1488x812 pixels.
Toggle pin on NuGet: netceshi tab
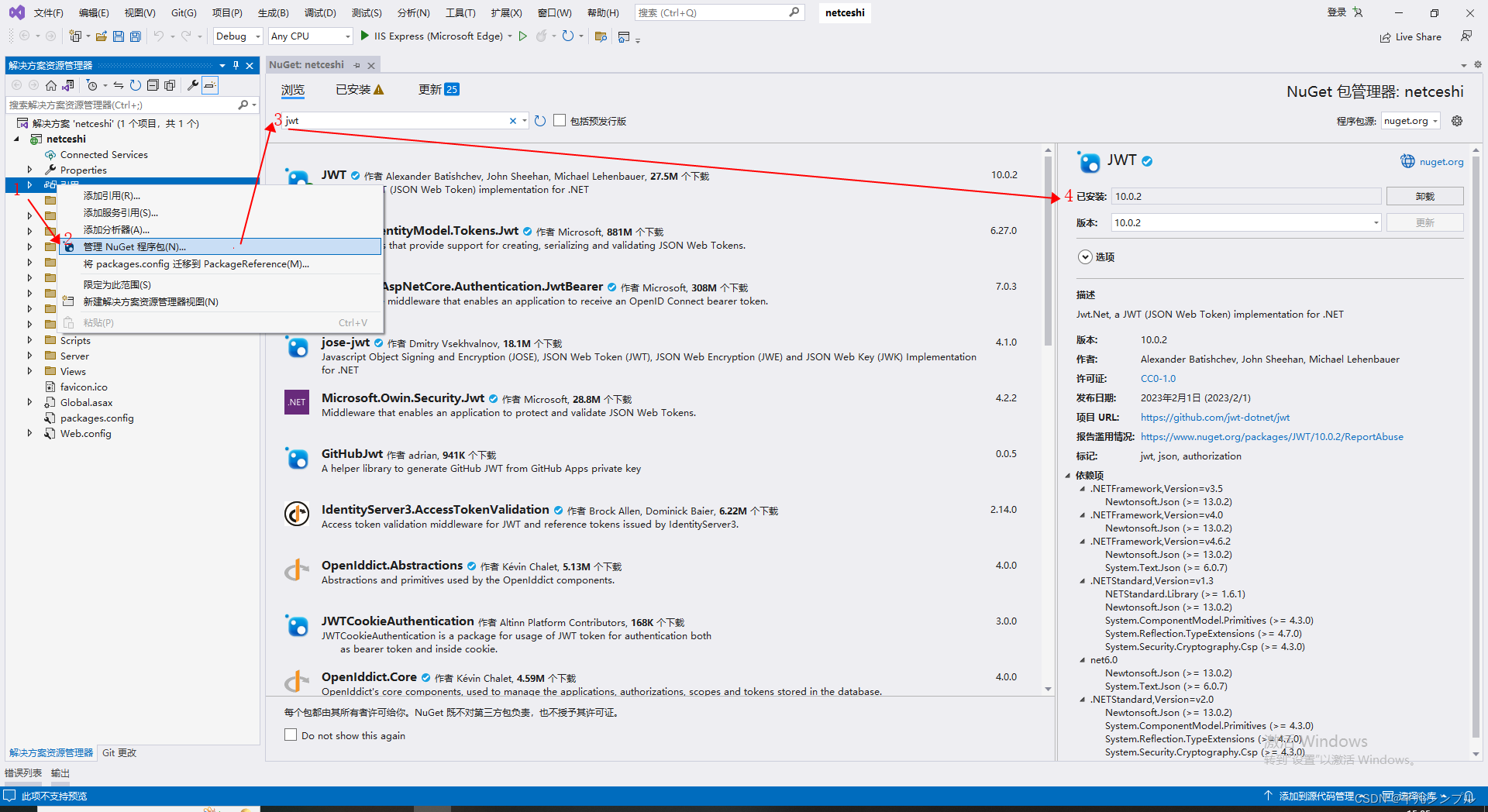coord(357,66)
